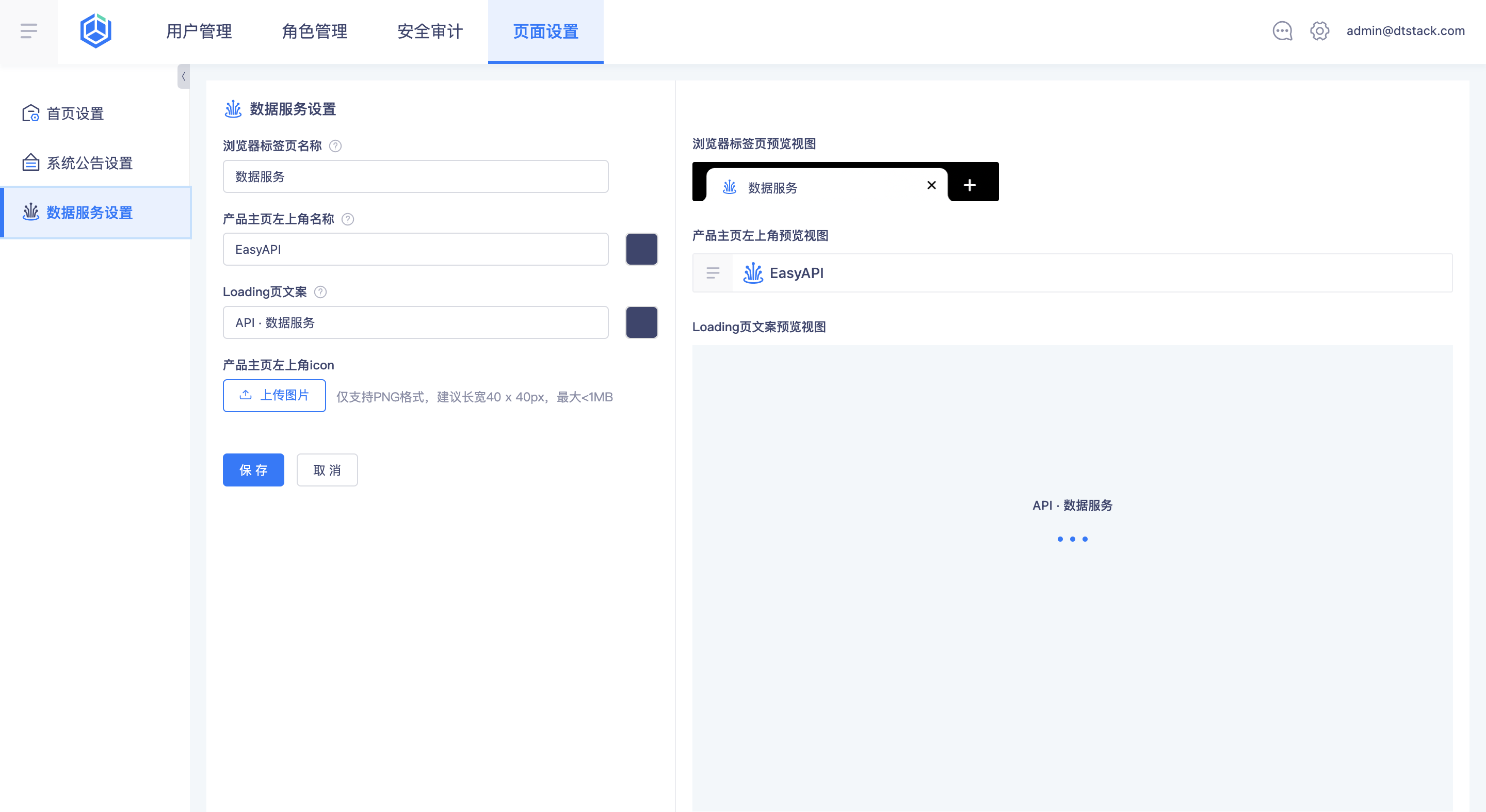Click help icon beside 产品主页左上角名称
1486x812 pixels.
pos(348,219)
